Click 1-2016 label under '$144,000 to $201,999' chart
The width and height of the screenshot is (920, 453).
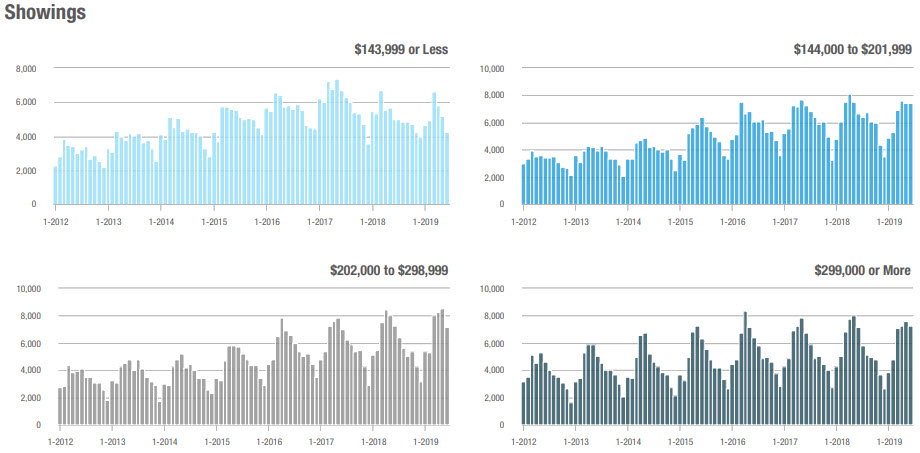pos(732,223)
